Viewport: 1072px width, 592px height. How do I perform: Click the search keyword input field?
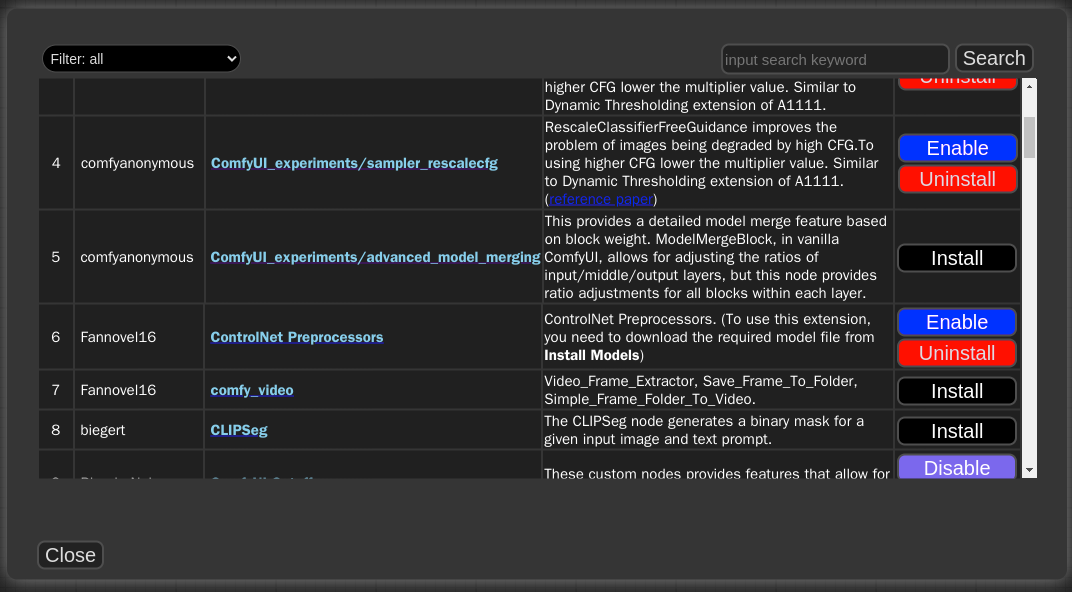tap(835, 59)
